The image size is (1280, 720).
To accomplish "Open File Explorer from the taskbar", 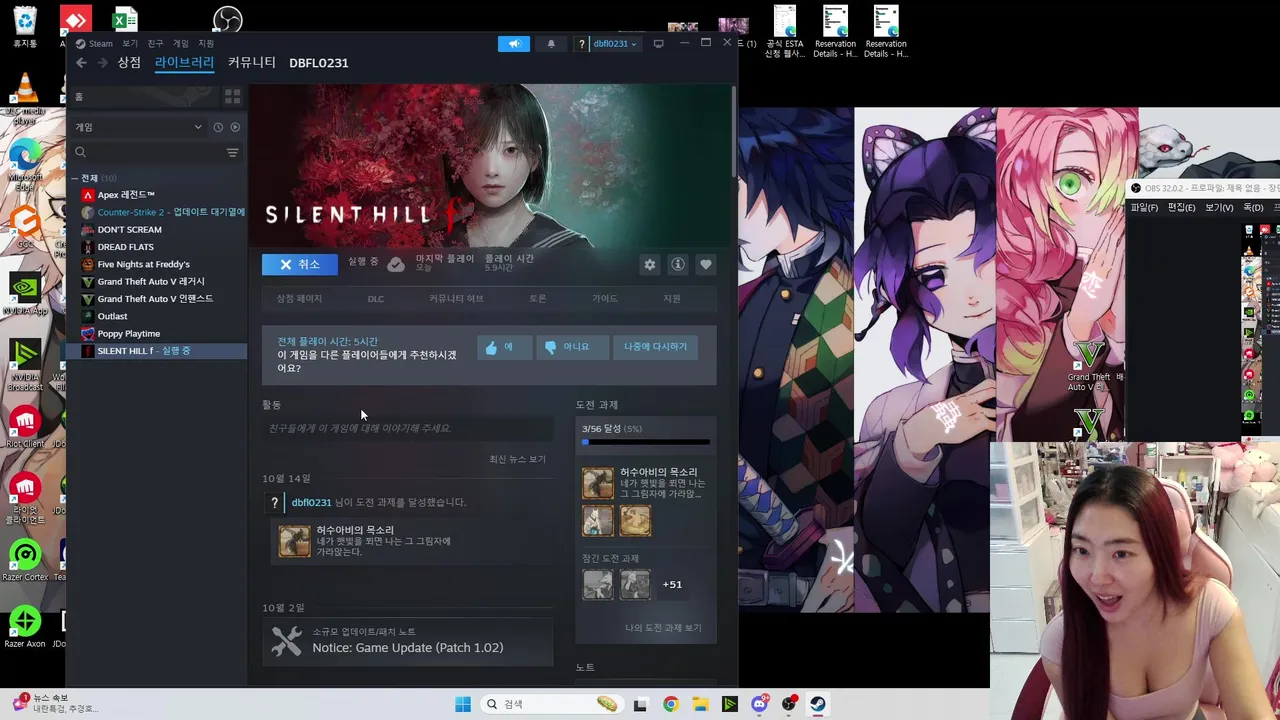I will pos(700,704).
